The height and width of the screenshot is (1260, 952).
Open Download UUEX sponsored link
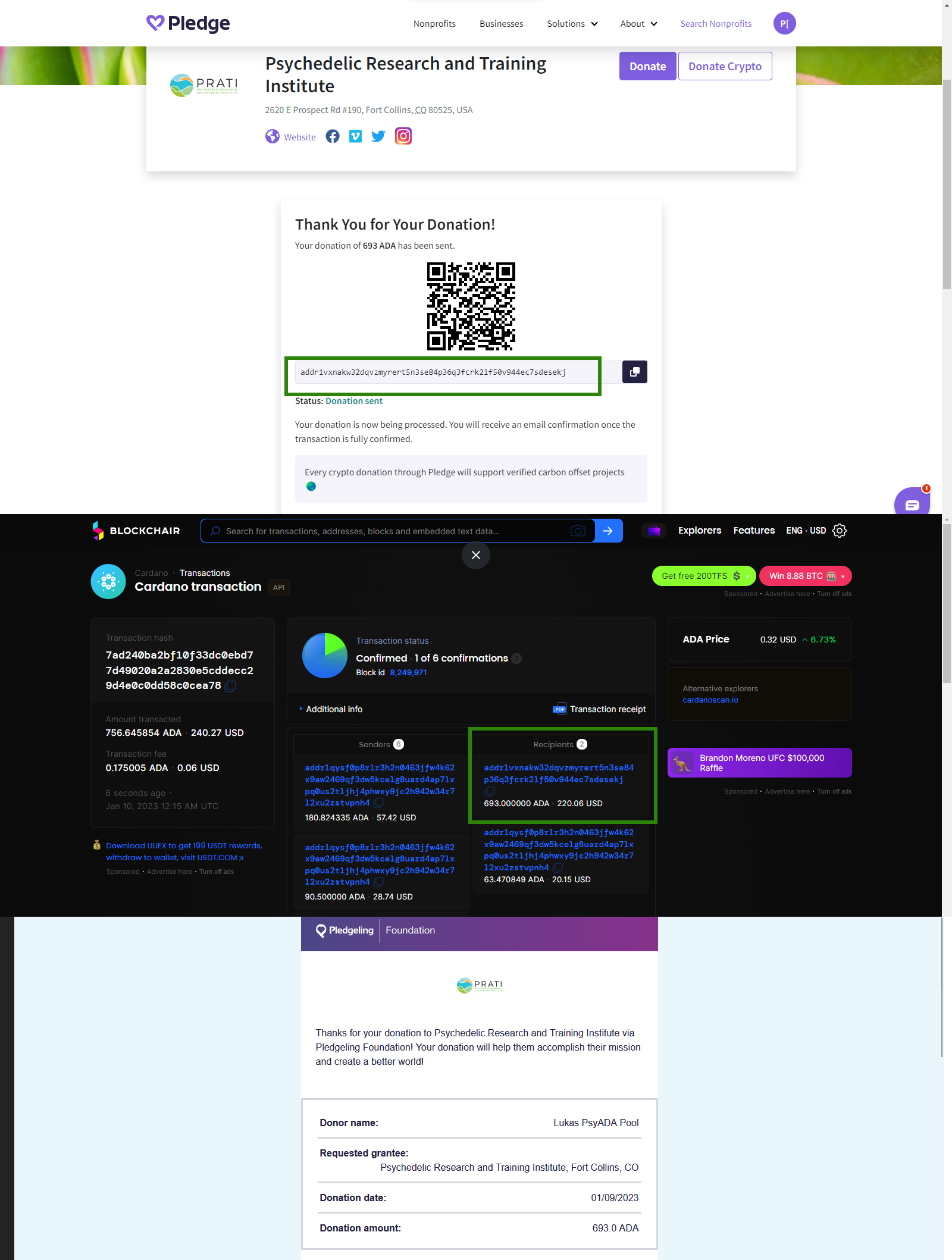[x=184, y=851]
